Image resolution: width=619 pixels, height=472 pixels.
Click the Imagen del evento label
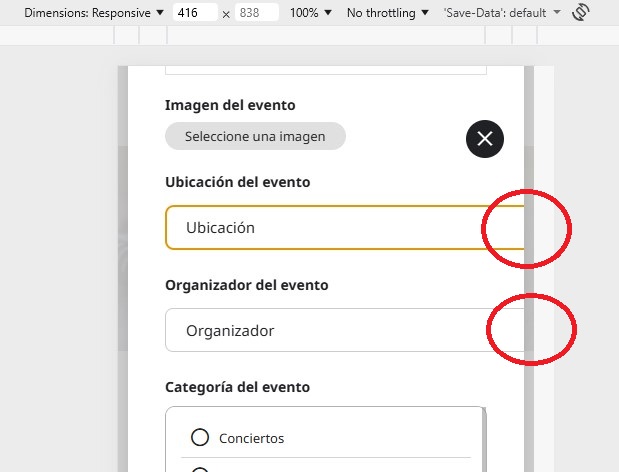229,105
